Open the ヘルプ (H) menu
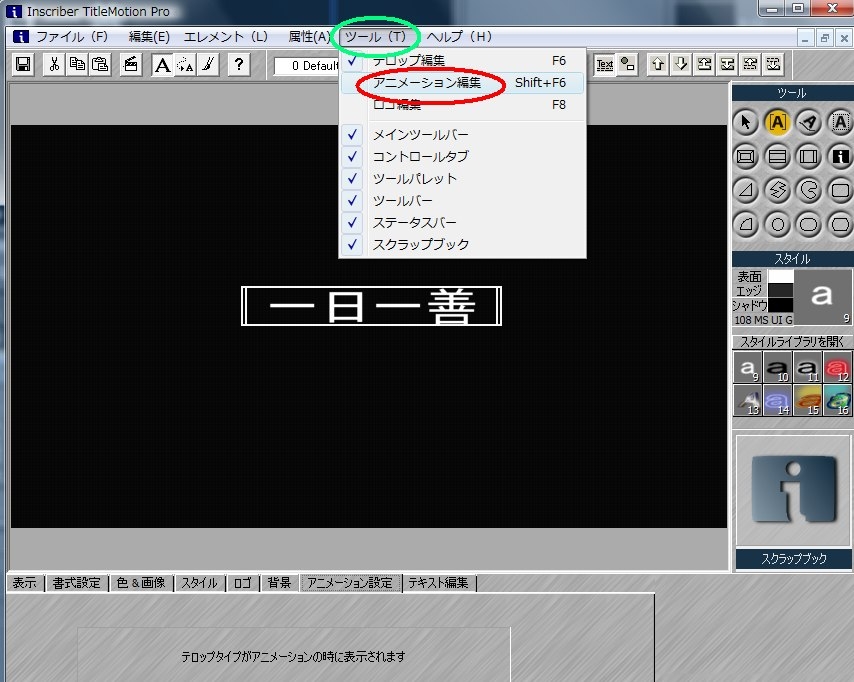Image resolution: width=854 pixels, height=682 pixels. click(x=459, y=36)
